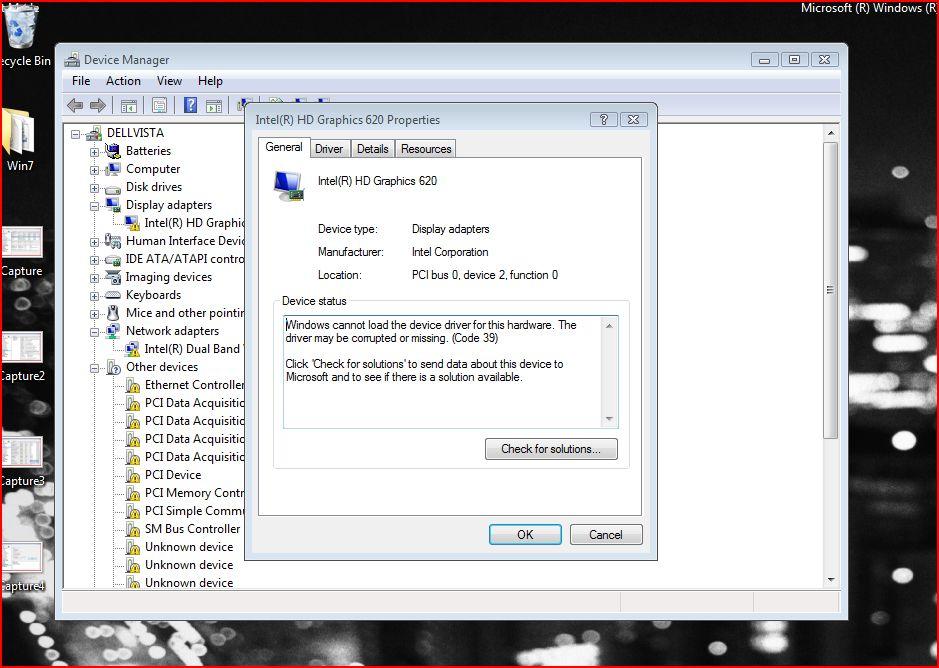Select the DELLVISTA computer icon in tree
The image size is (939, 668).
tap(94, 133)
